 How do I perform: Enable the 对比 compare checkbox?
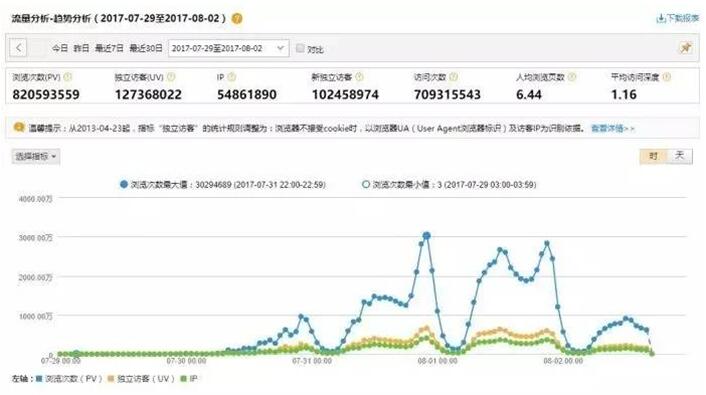tap(300, 48)
